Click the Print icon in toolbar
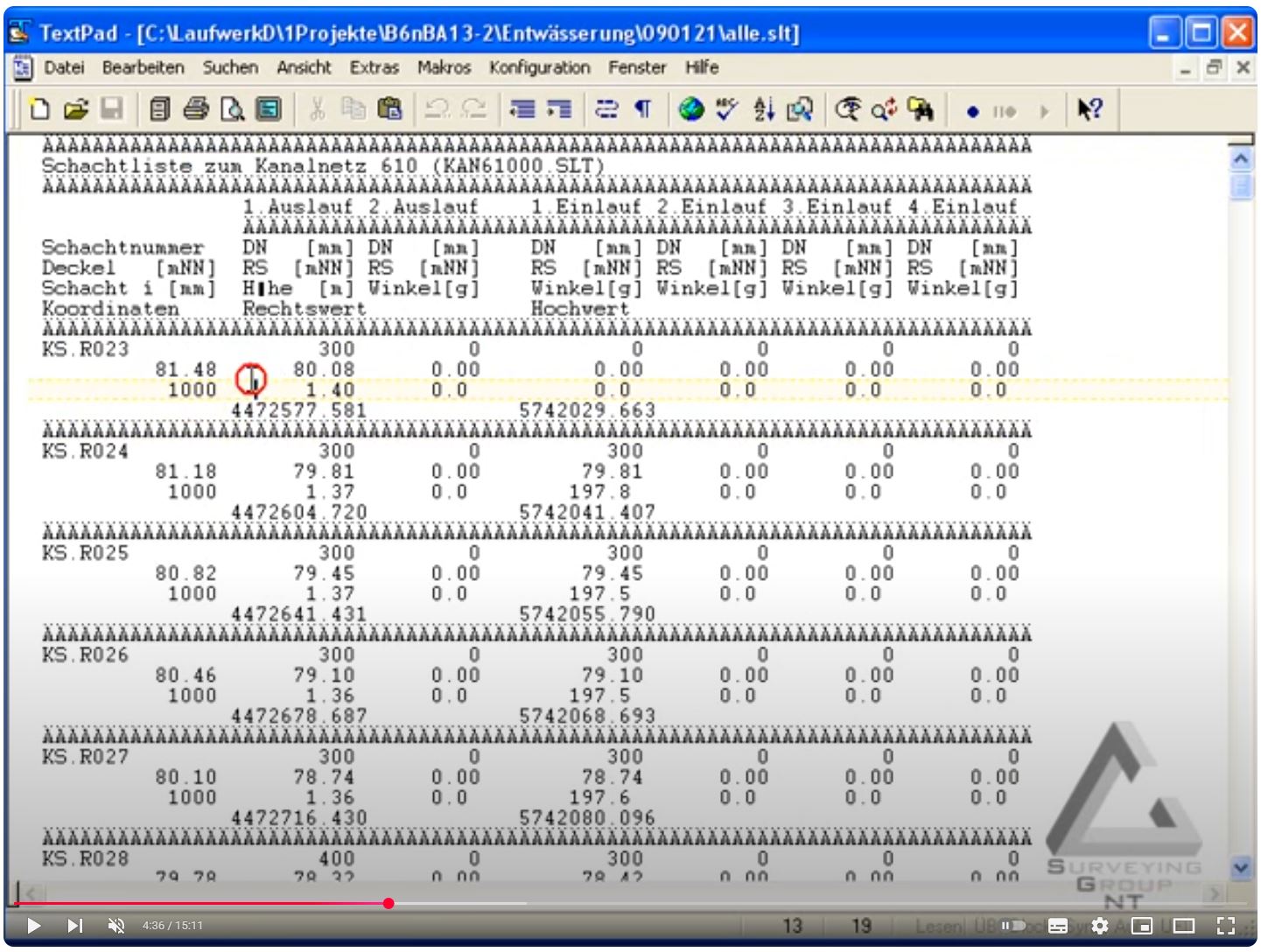This screenshot has height=952, width=1261. click(196, 109)
